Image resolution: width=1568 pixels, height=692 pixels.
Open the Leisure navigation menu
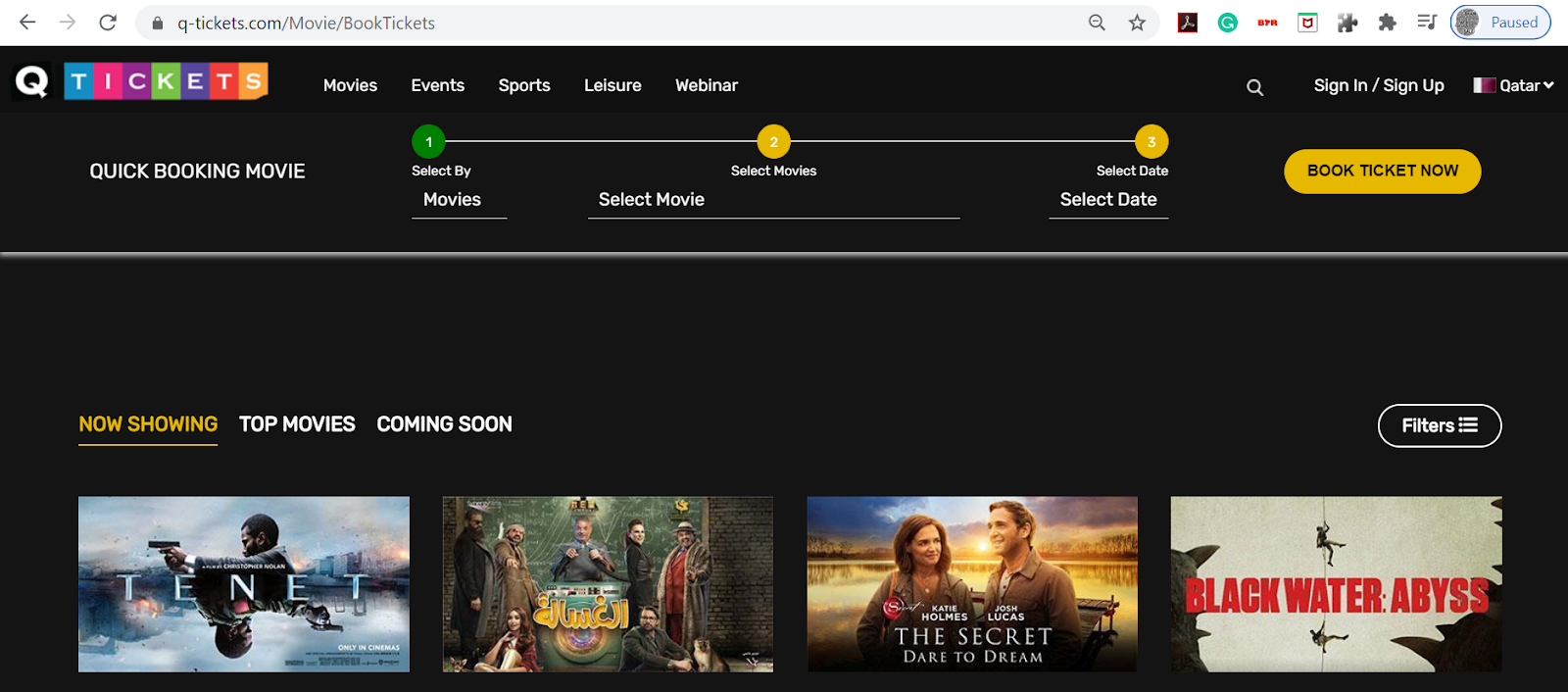click(x=612, y=85)
